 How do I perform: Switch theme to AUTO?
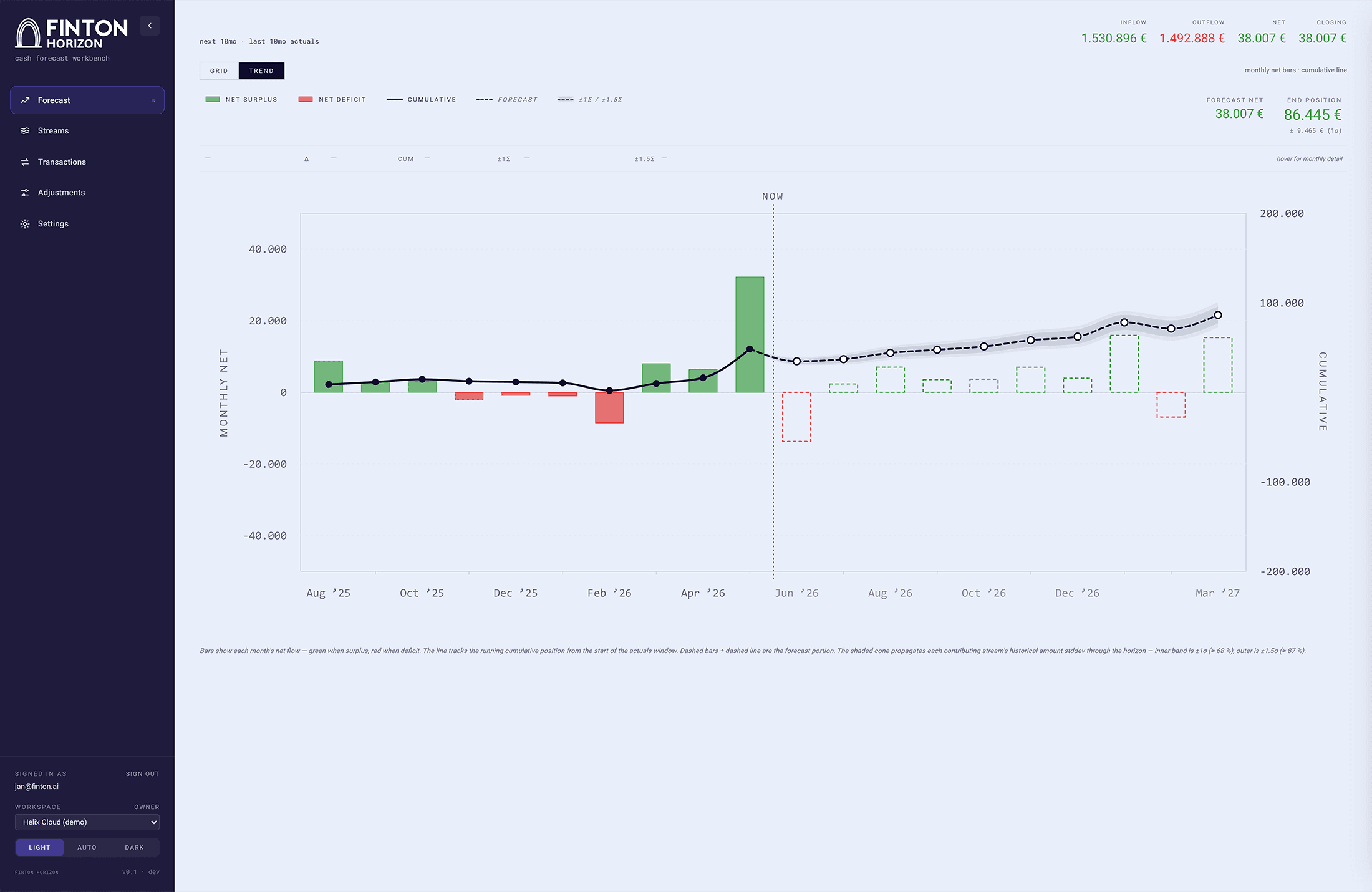pos(87,848)
